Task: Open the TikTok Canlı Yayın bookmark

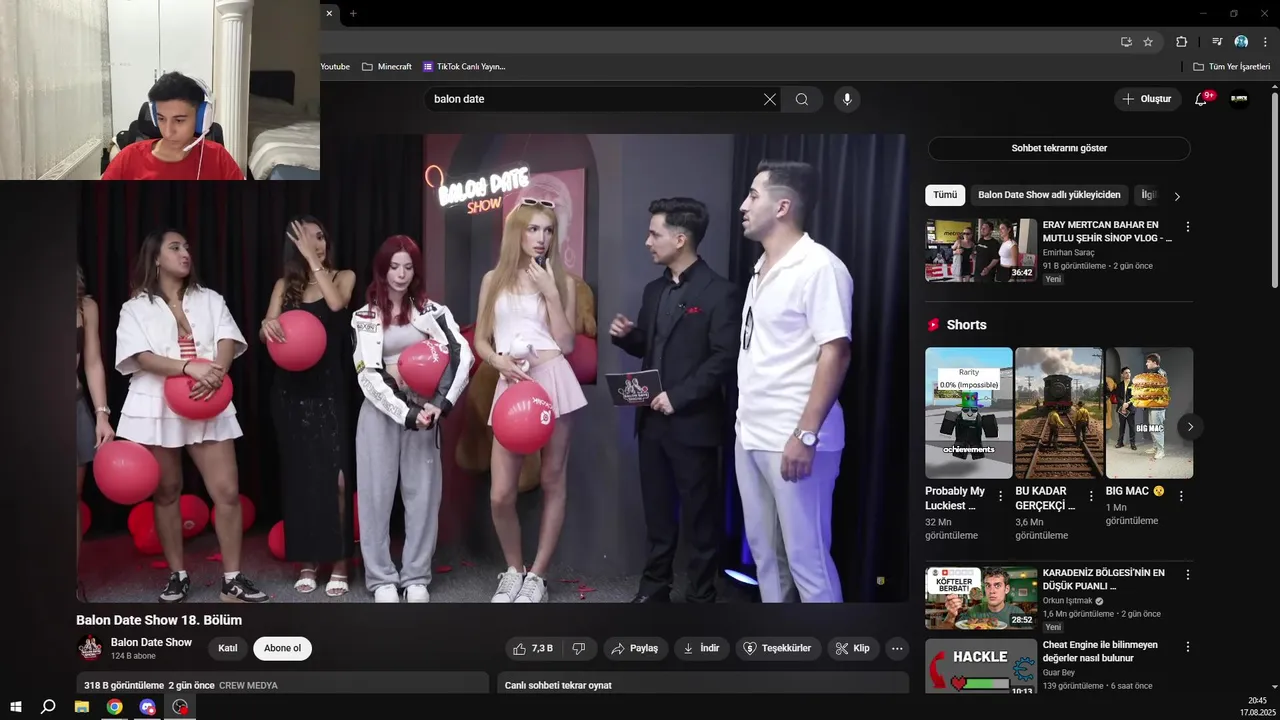Action: pos(464,67)
